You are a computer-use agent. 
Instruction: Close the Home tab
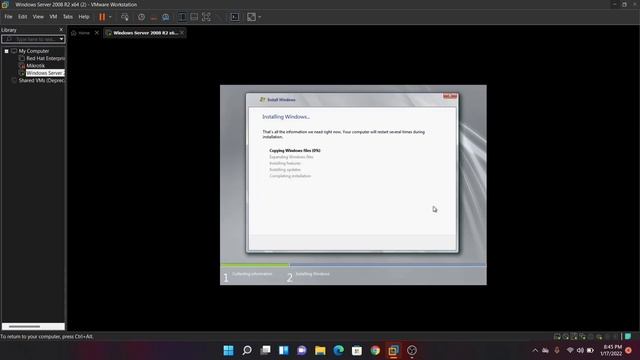pos(97,33)
